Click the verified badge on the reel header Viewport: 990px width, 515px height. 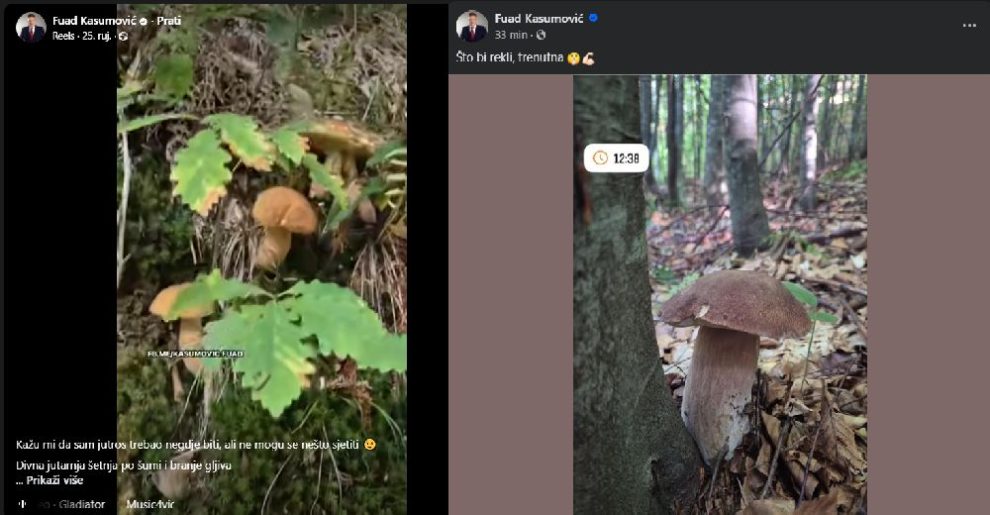[x=143, y=20]
